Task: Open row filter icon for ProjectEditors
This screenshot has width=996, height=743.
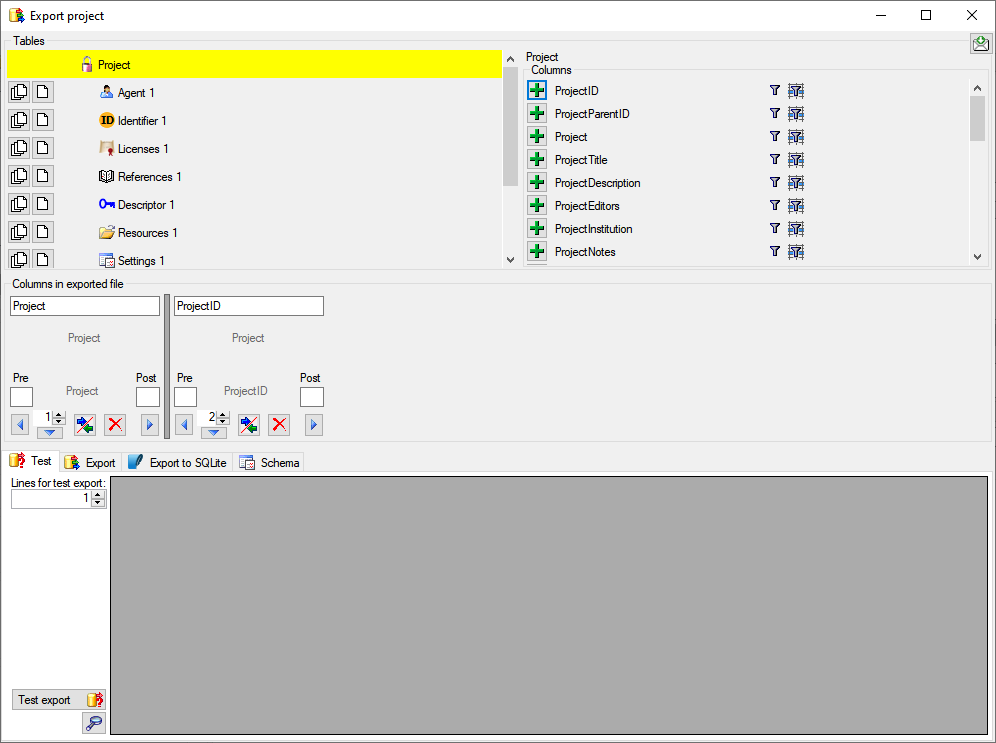Action: click(x=796, y=206)
